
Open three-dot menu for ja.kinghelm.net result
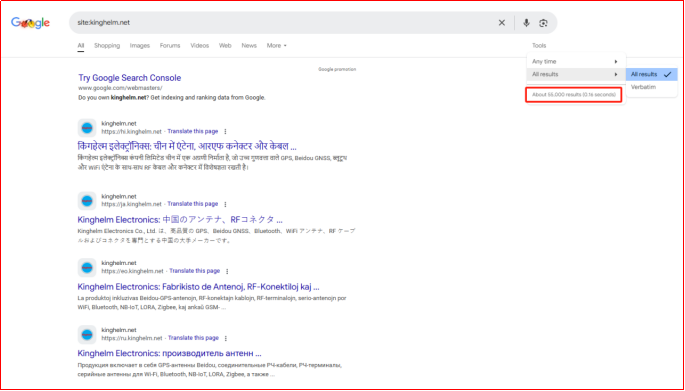(x=225, y=204)
